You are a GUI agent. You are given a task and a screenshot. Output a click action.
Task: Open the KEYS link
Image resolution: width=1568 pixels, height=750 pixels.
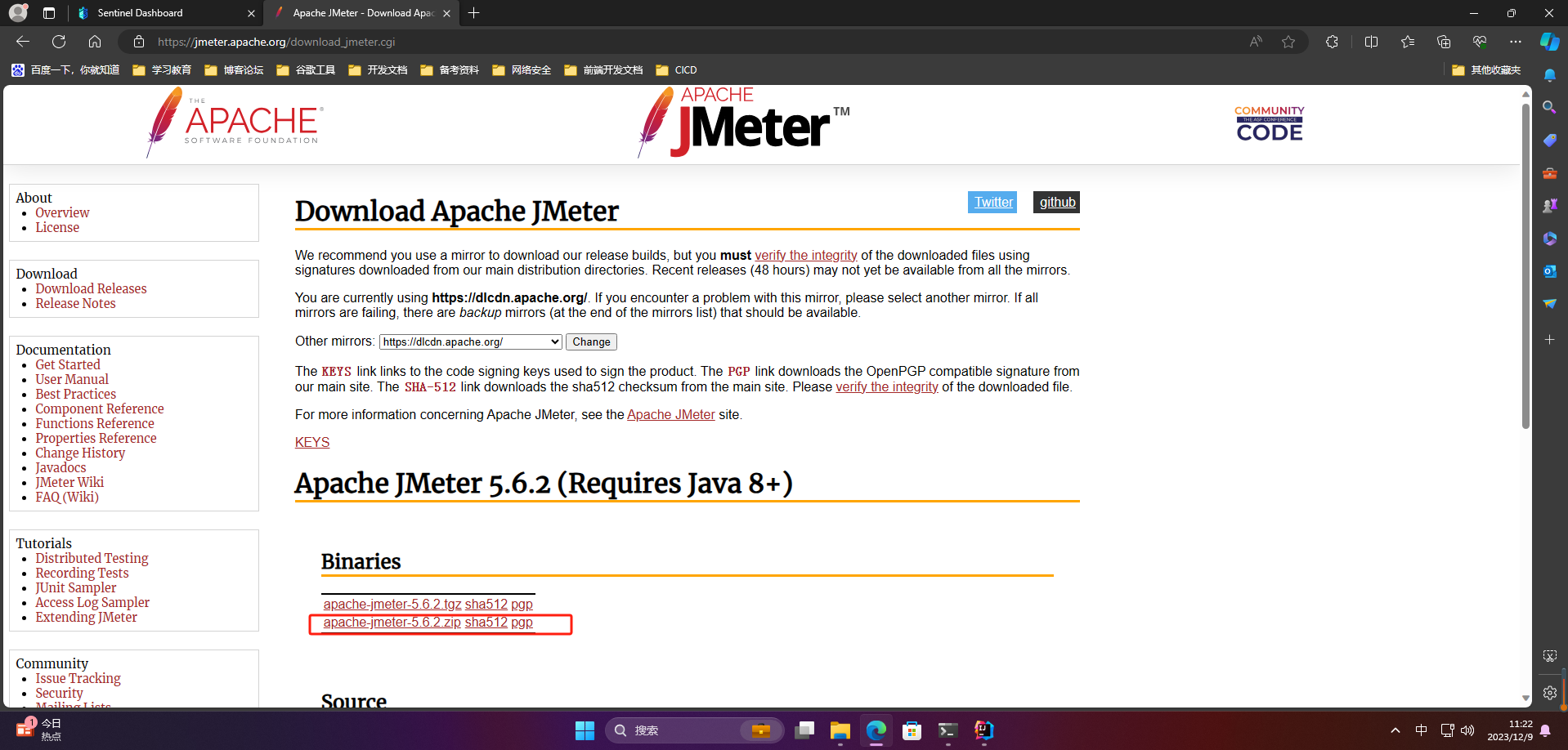(x=312, y=442)
